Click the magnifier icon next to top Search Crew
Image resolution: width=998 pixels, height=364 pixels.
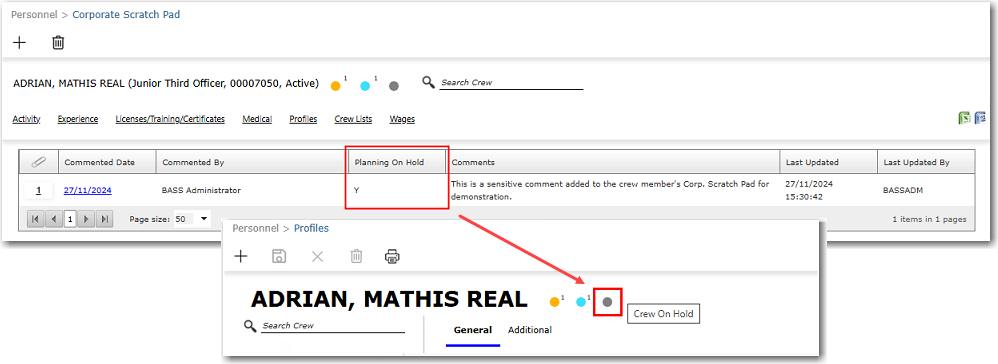(x=428, y=82)
